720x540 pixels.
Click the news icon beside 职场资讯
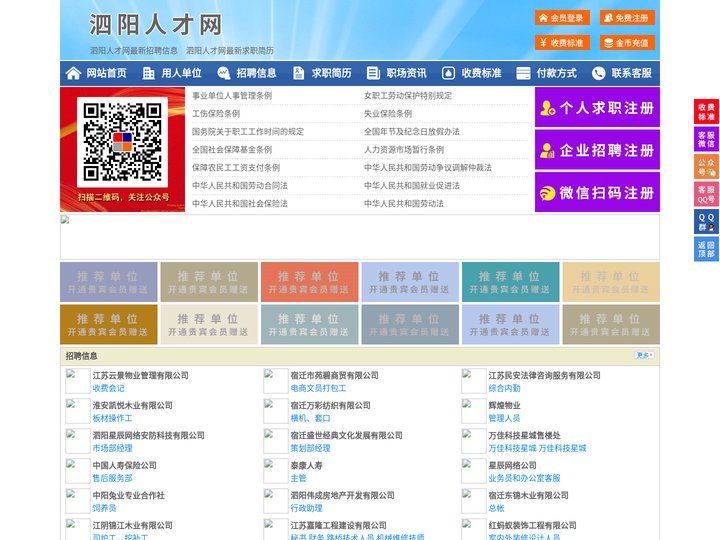373,73
